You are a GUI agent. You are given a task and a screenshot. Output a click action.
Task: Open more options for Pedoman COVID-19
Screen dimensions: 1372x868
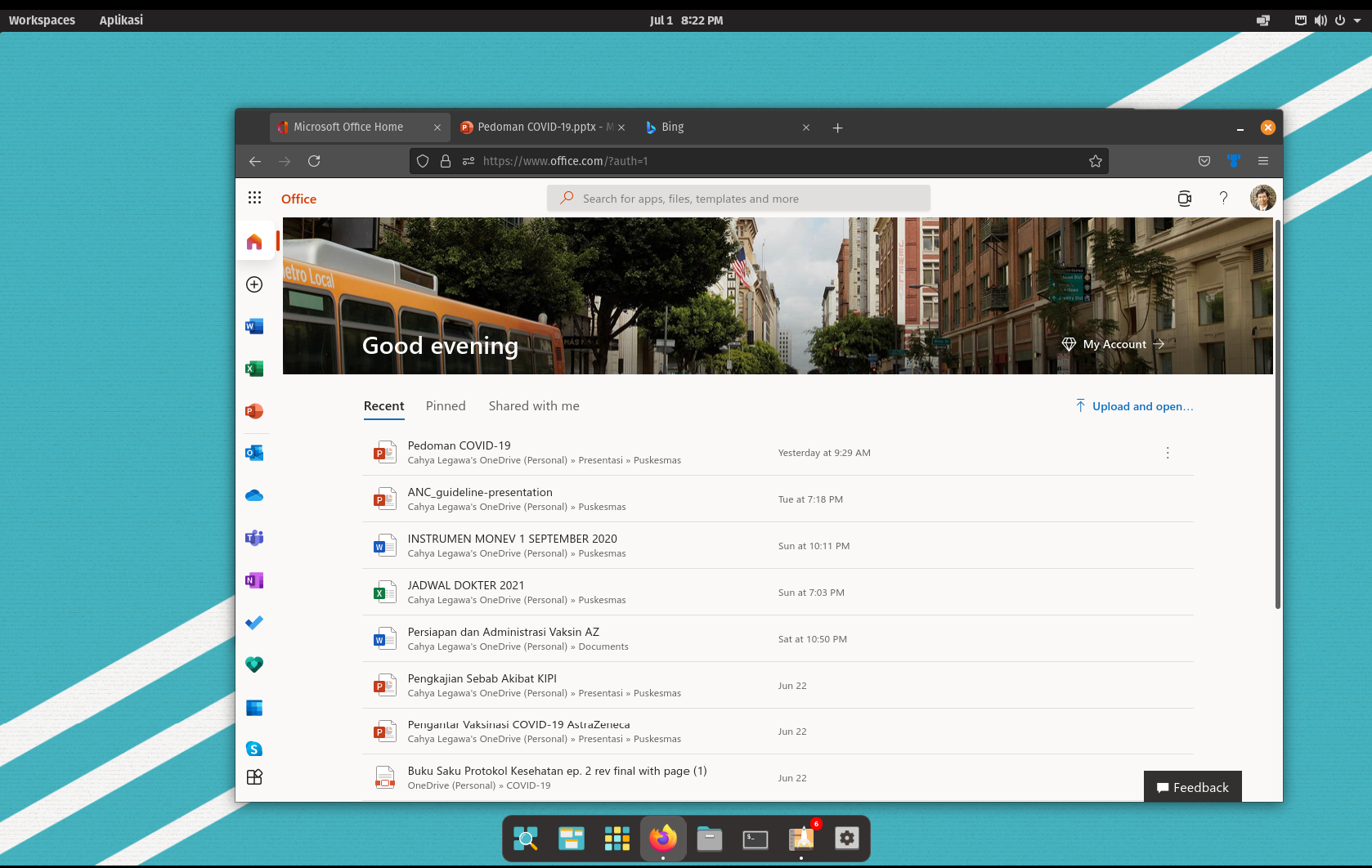click(1168, 453)
